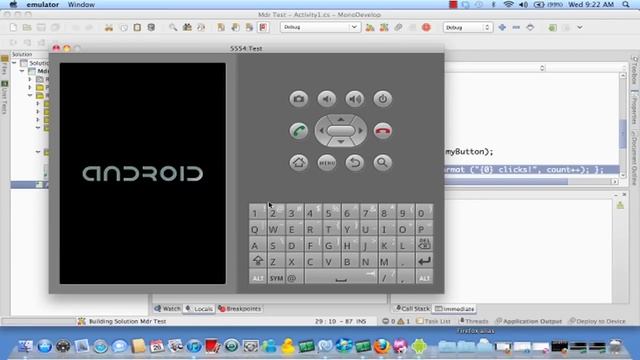Raise volume with emulator volume-up button
Viewport: 640px width, 360px height.
355,99
